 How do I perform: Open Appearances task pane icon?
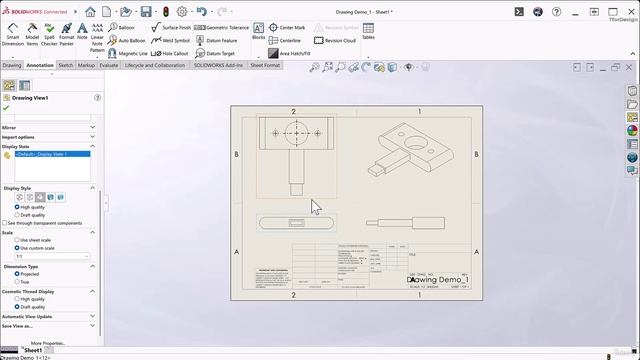(632, 131)
